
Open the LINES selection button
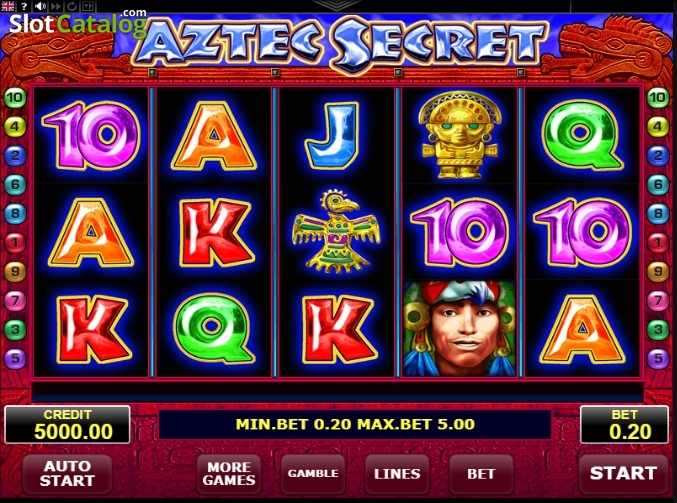click(397, 474)
